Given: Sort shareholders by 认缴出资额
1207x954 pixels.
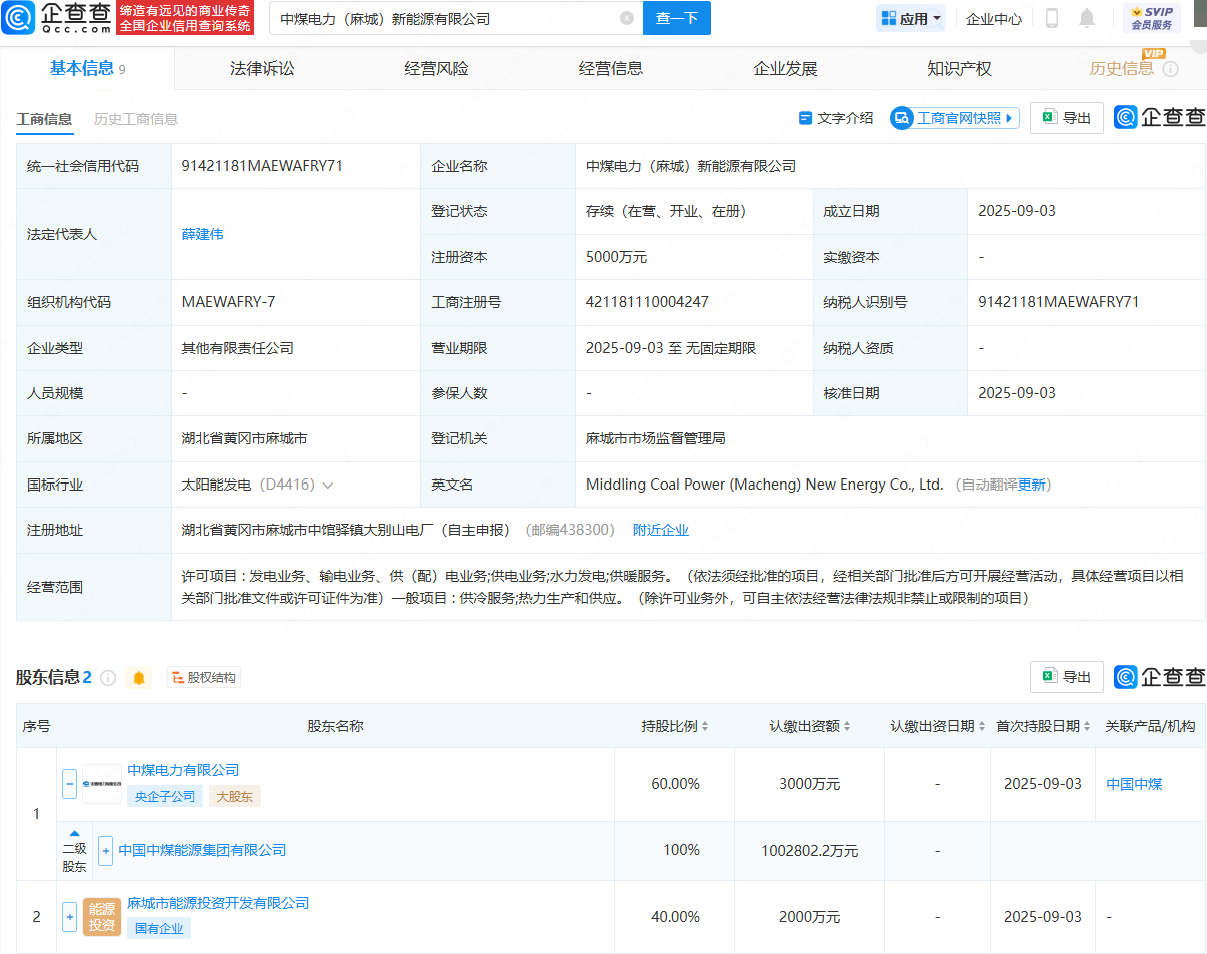Looking at the screenshot, I should tap(810, 726).
